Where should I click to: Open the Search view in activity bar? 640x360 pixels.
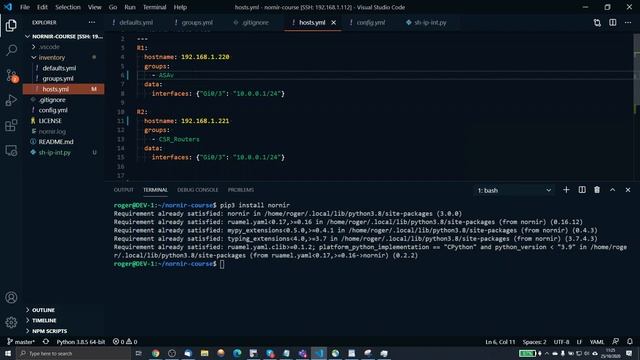coord(11,50)
